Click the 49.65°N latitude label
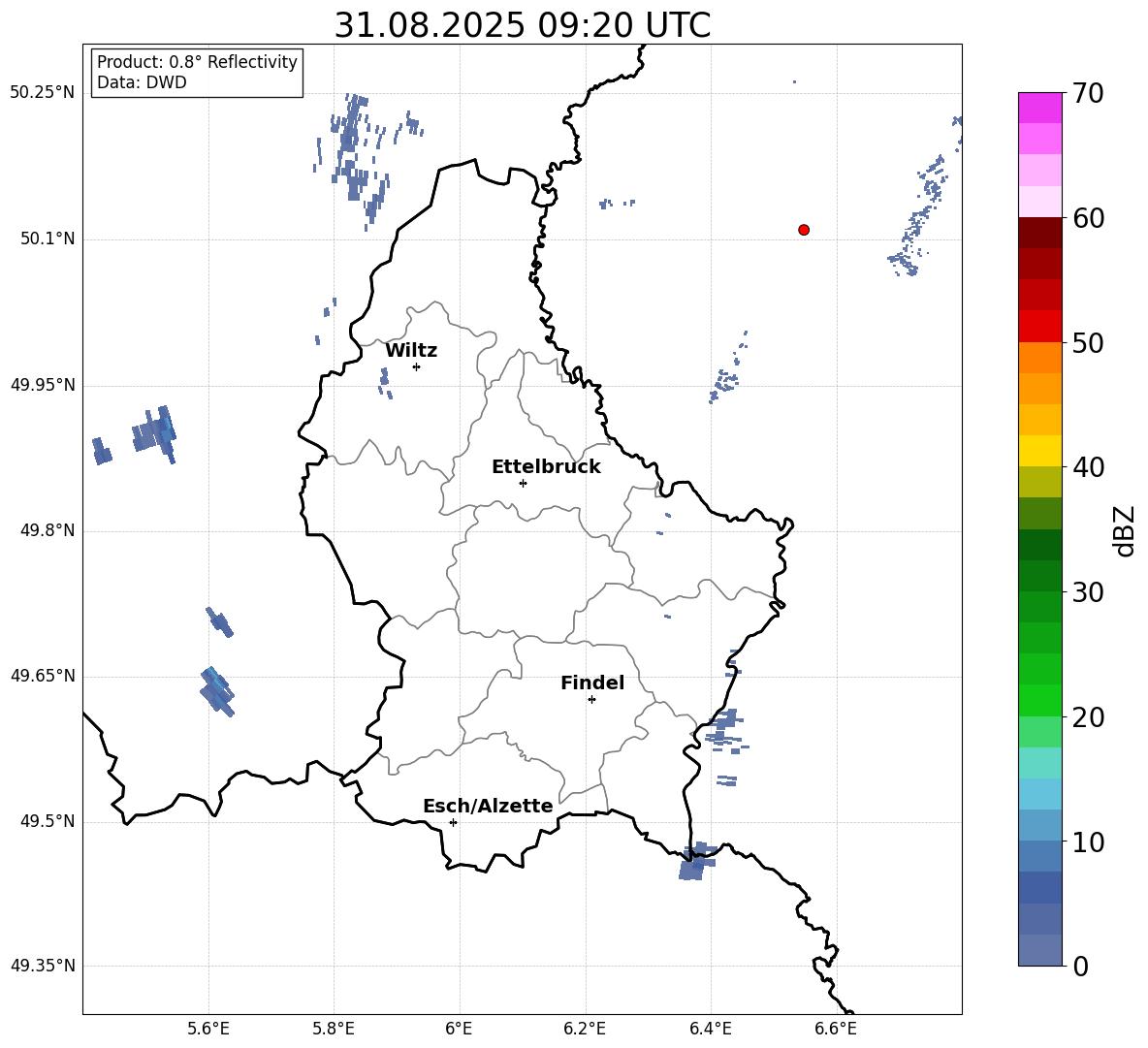1148x1048 pixels. click(x=43, y=675)
